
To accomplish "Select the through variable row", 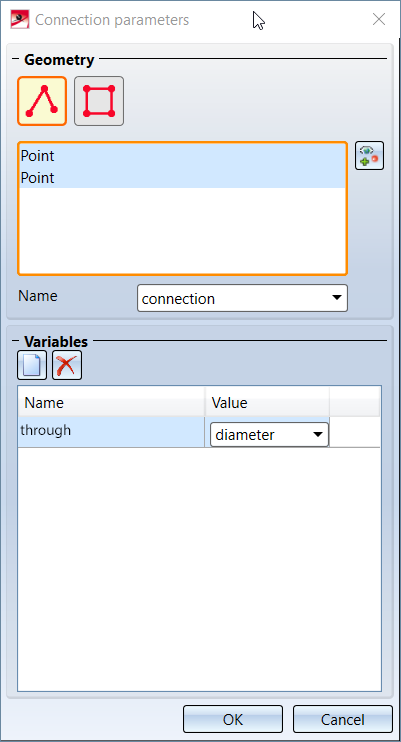I will click(111, 432).
